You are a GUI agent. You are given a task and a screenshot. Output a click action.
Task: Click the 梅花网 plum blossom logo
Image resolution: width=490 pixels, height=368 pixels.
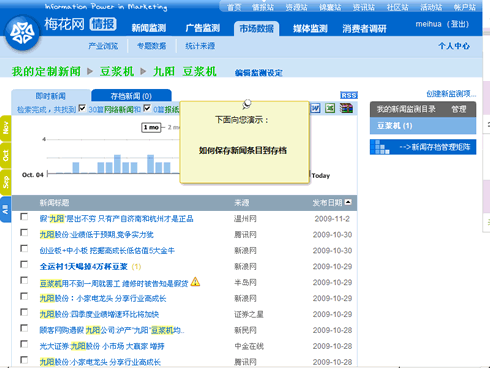click(x=22, y=34)
